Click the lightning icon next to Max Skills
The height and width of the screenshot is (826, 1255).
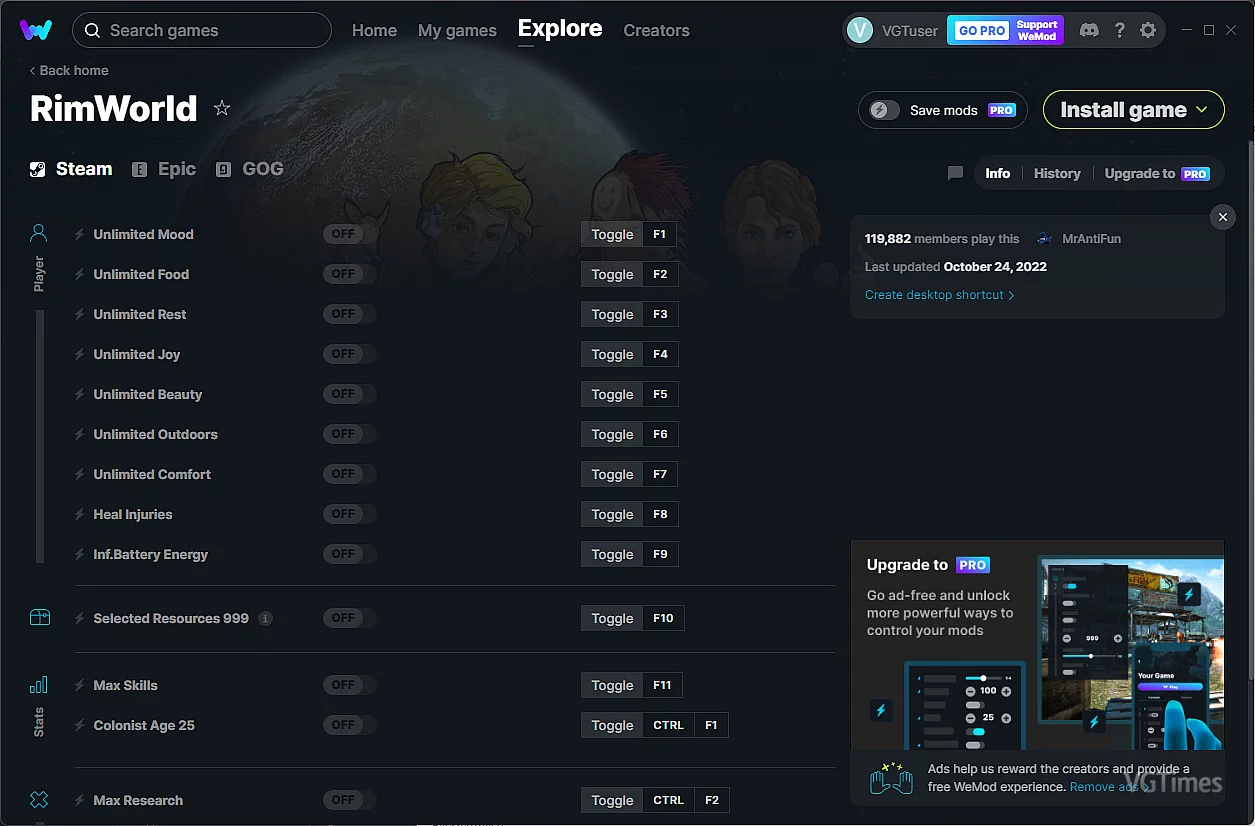[x=79, y=685]
